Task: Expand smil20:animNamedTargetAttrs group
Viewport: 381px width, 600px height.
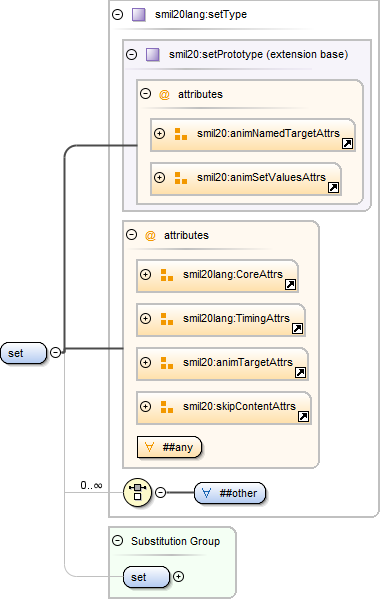Action: tap(160, 133)
